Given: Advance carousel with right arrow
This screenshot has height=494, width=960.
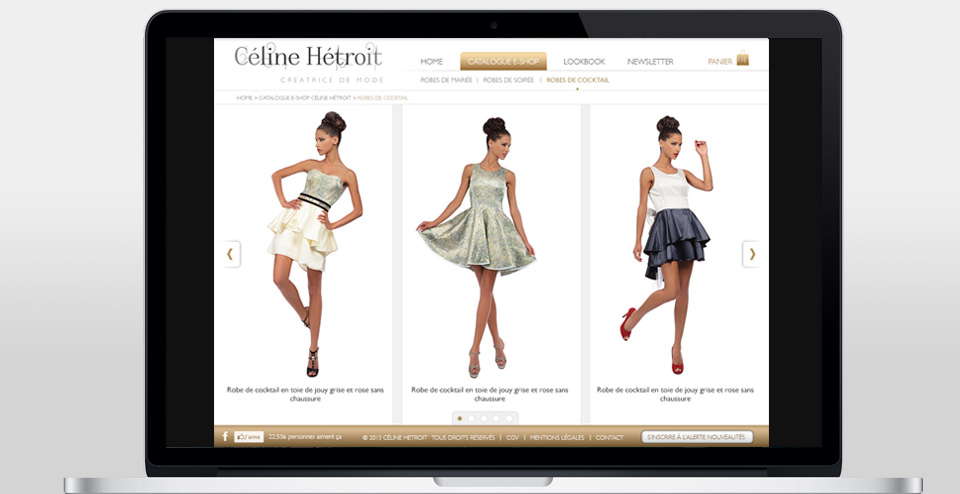Looking at the screenshot, I should 752,254.
